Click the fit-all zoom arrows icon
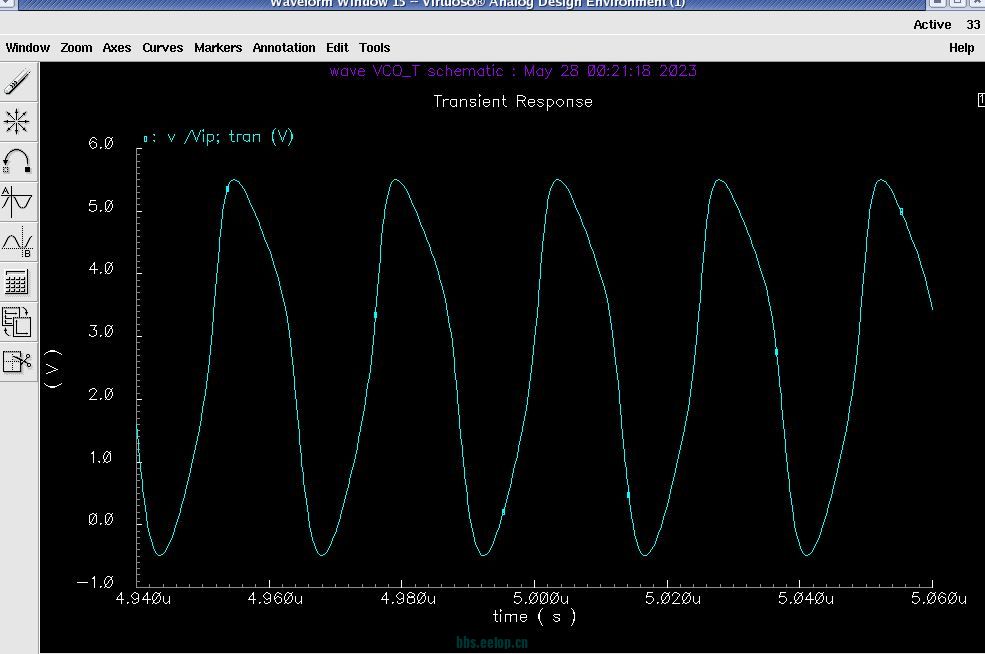 [x=17, y=121]
